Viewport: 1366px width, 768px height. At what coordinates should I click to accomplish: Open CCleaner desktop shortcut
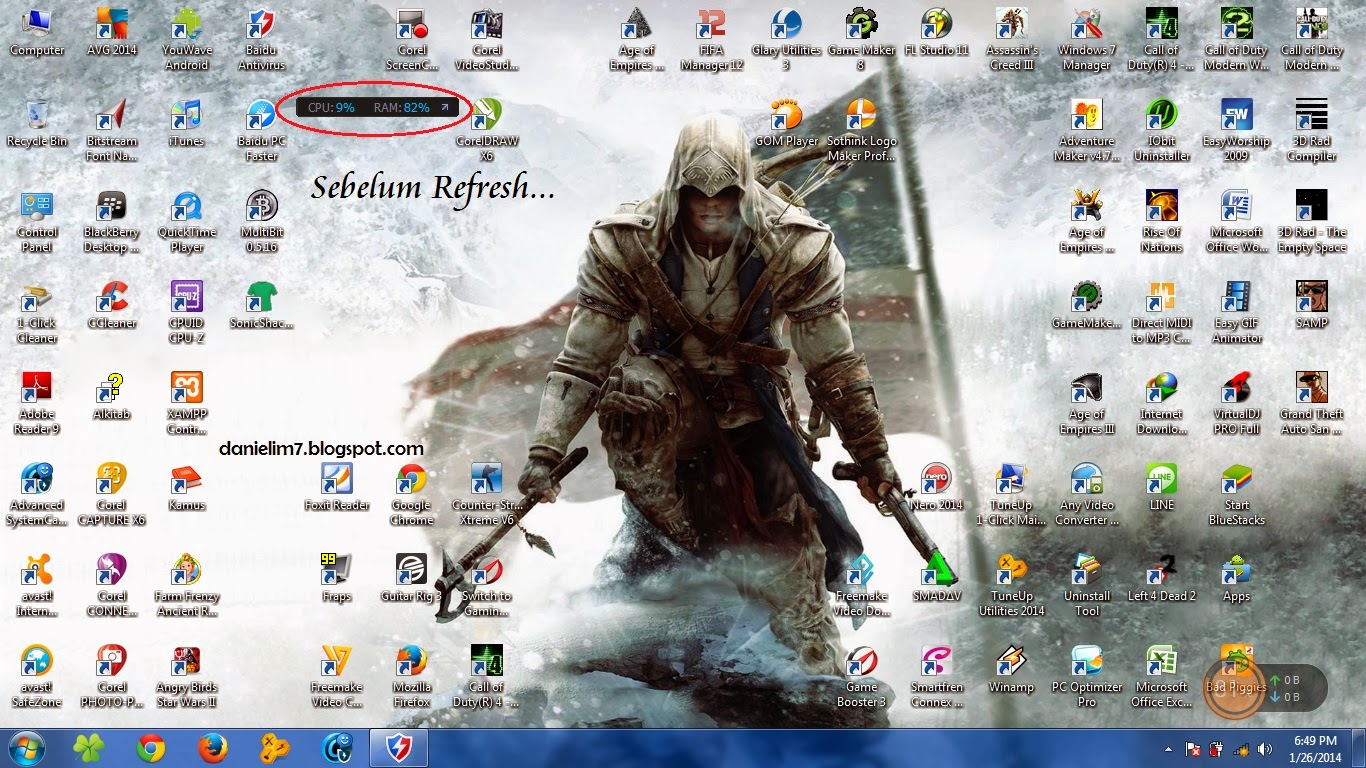click(x=112, y=305)
